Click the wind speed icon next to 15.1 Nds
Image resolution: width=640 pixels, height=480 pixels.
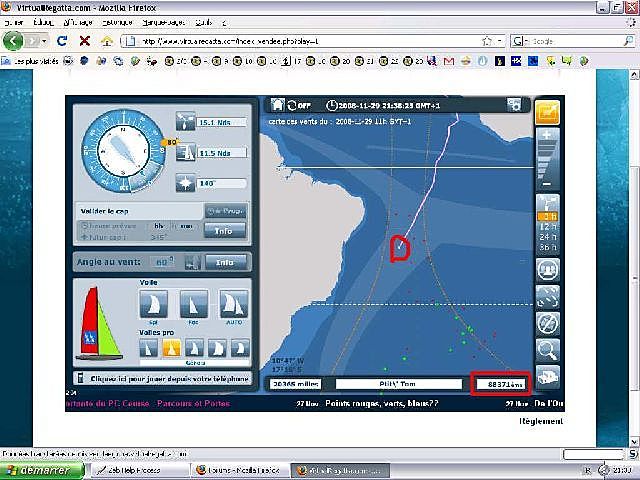[185, 121]
